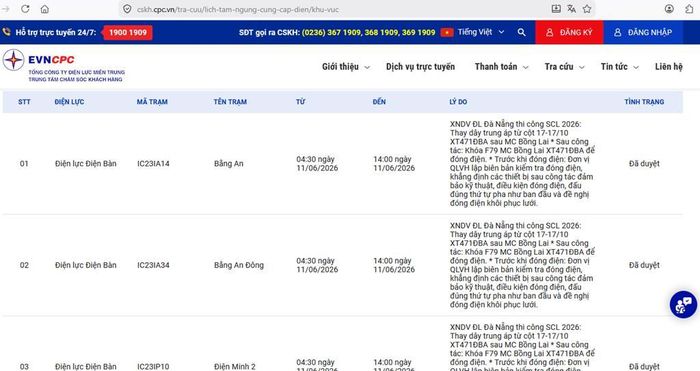Viewport: 700px width, 371px height.
Task: Select station code IC23IA34
Action: pyautogui.click(x=153, y=265)
